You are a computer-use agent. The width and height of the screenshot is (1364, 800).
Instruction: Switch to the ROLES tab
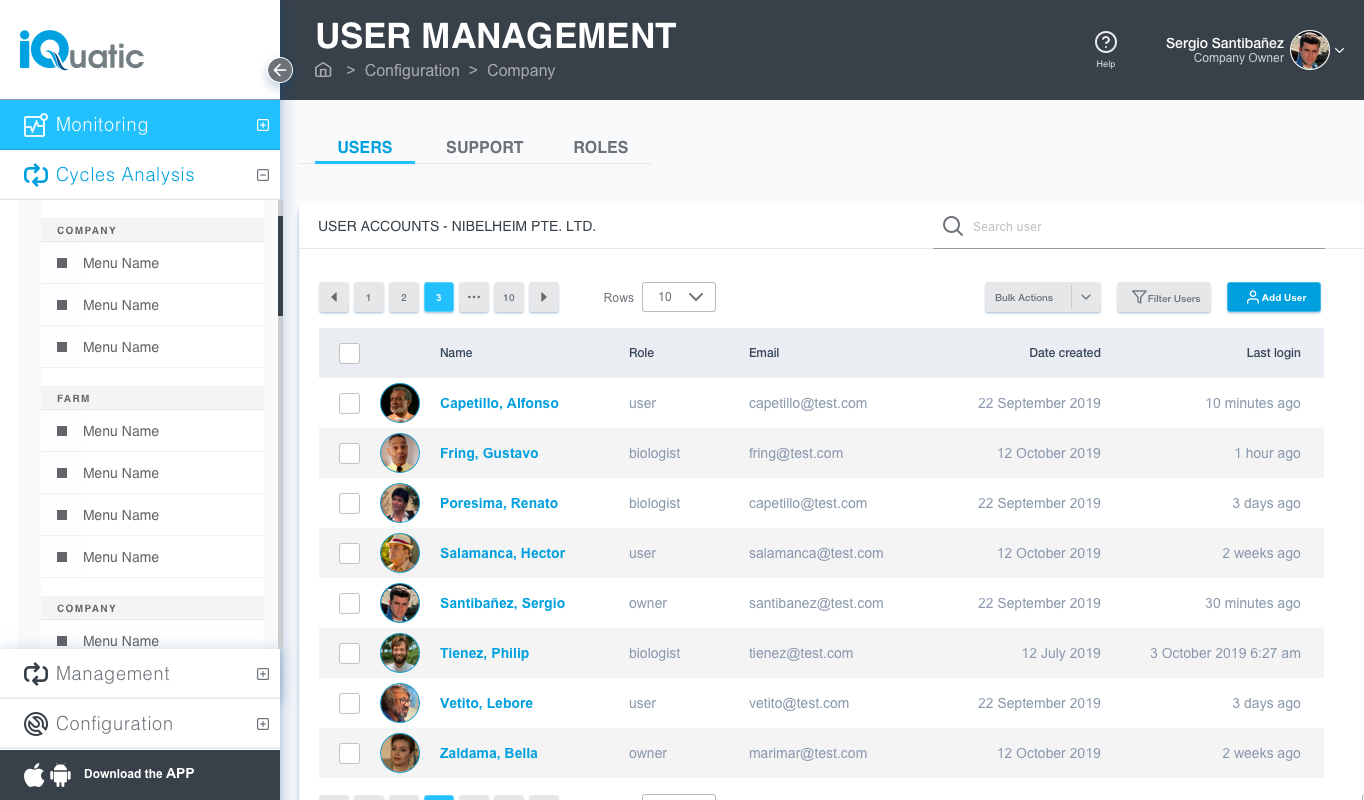[x=600, y=147]
